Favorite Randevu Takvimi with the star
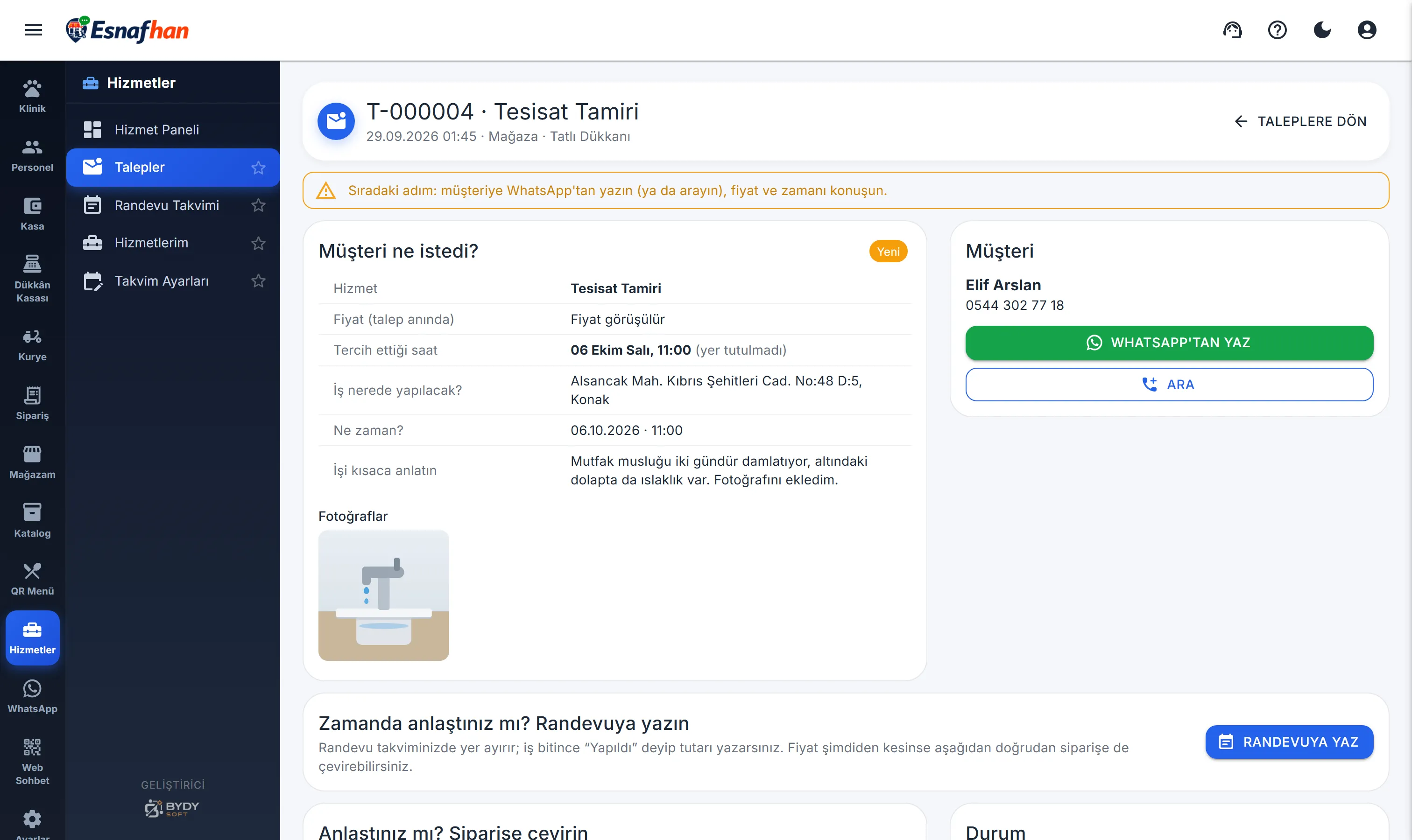The height and width of the screenshot is (840, 1412). click(258, 205)
